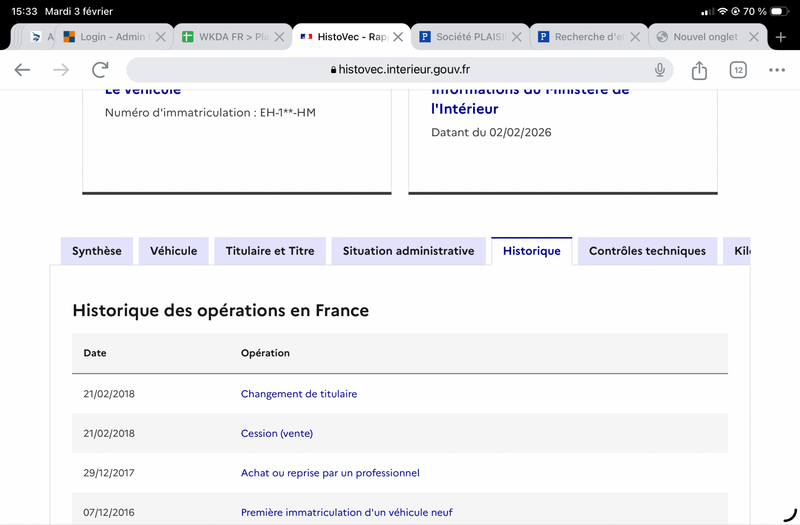The height and width of the screenshot is (525, 800).
Task: Tap the microphone voice search icon
Action: [660, 70]
